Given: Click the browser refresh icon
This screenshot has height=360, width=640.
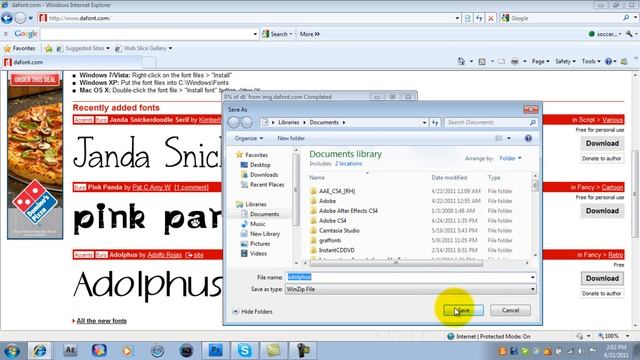Looking at the screenshot, I should pyautogui.click(x=479, y=18).
